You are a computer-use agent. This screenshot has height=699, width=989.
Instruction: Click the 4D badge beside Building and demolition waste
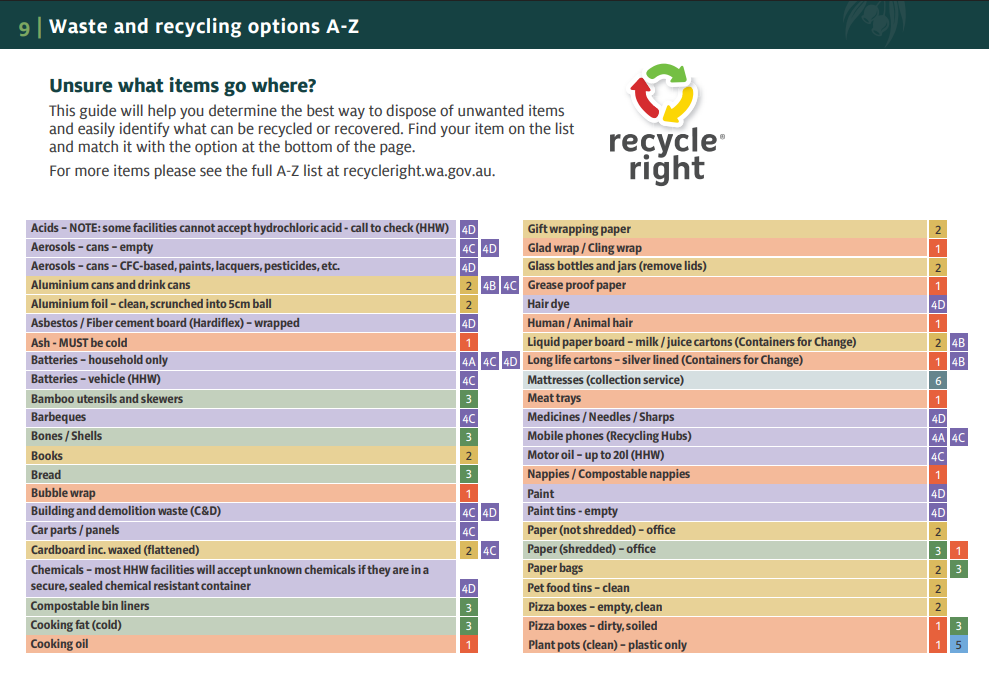(x=489, y=512)
